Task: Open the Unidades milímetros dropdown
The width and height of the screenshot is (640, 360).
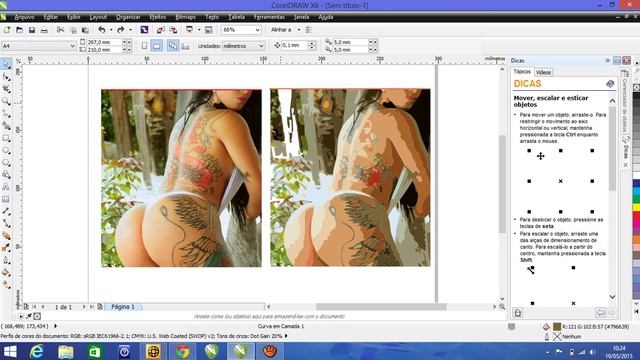Action: 244,46
